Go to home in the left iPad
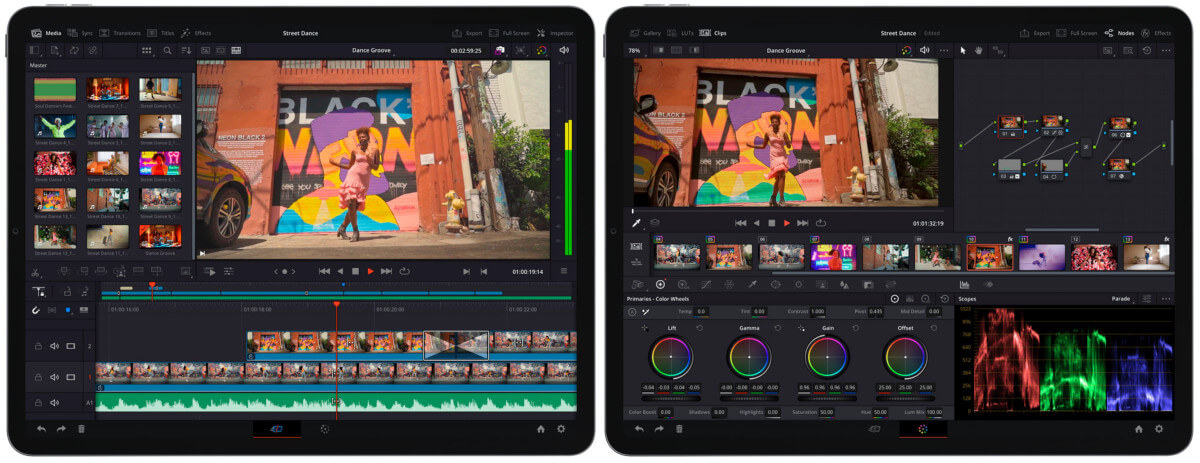 pos(540,429)
